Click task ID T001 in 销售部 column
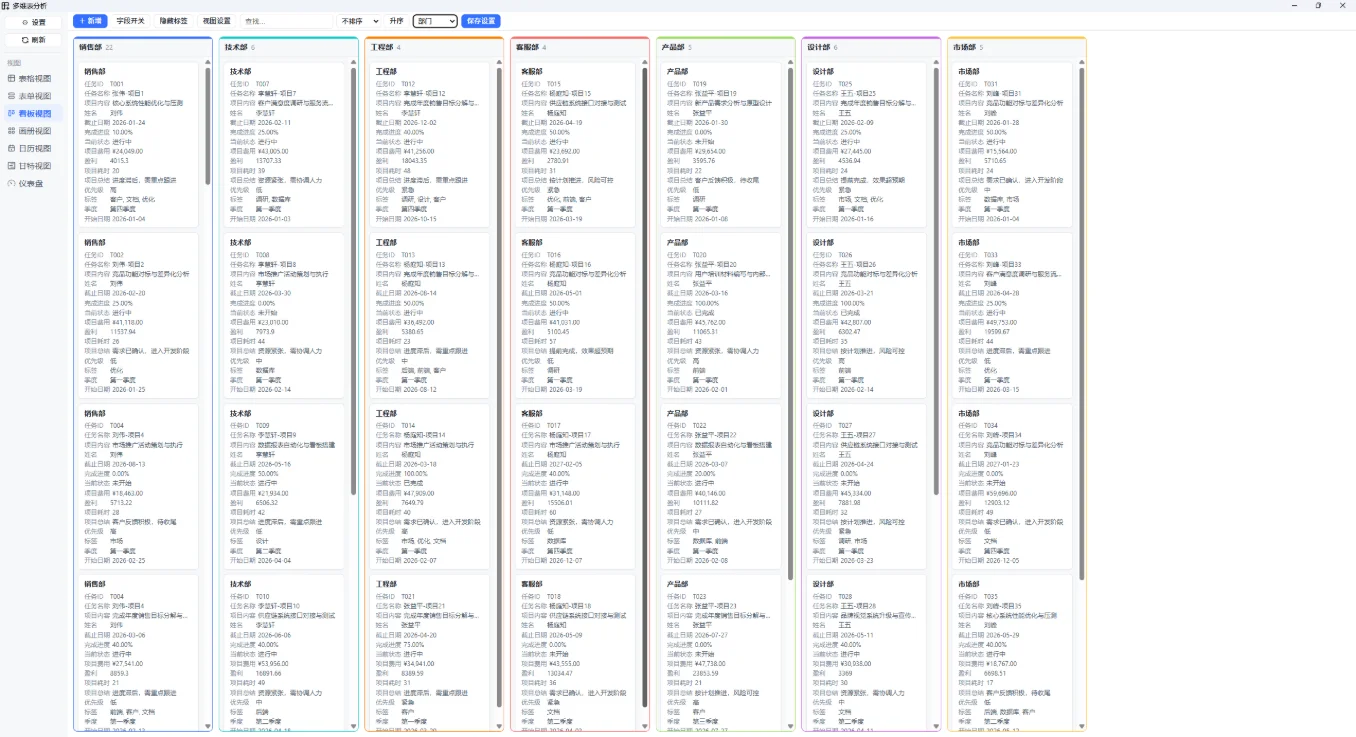Image resolution: width=1356 pixels, height=737 pixels. (117, 84)
